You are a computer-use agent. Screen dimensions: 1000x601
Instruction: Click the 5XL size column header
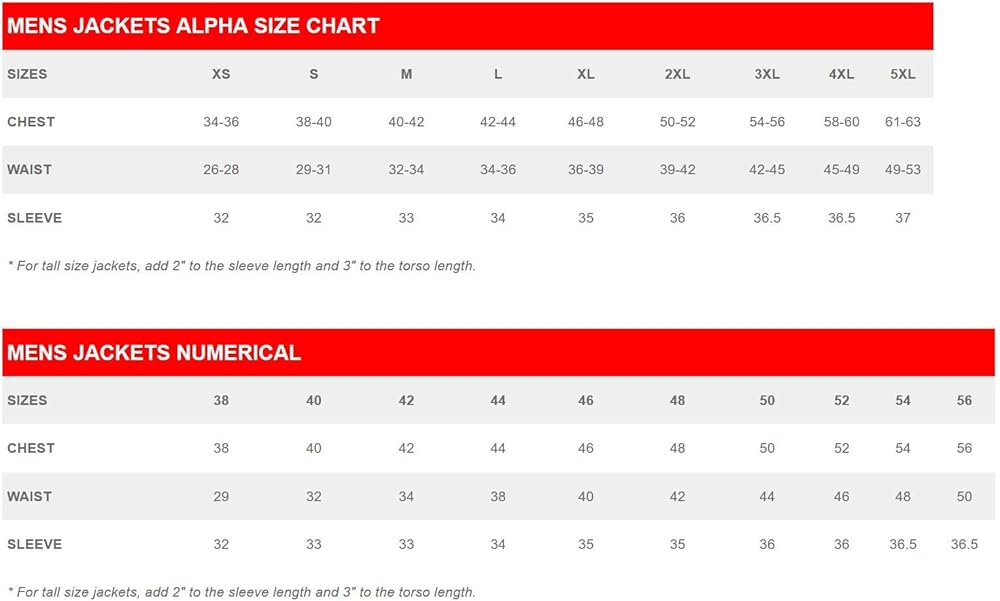point(902,74)
